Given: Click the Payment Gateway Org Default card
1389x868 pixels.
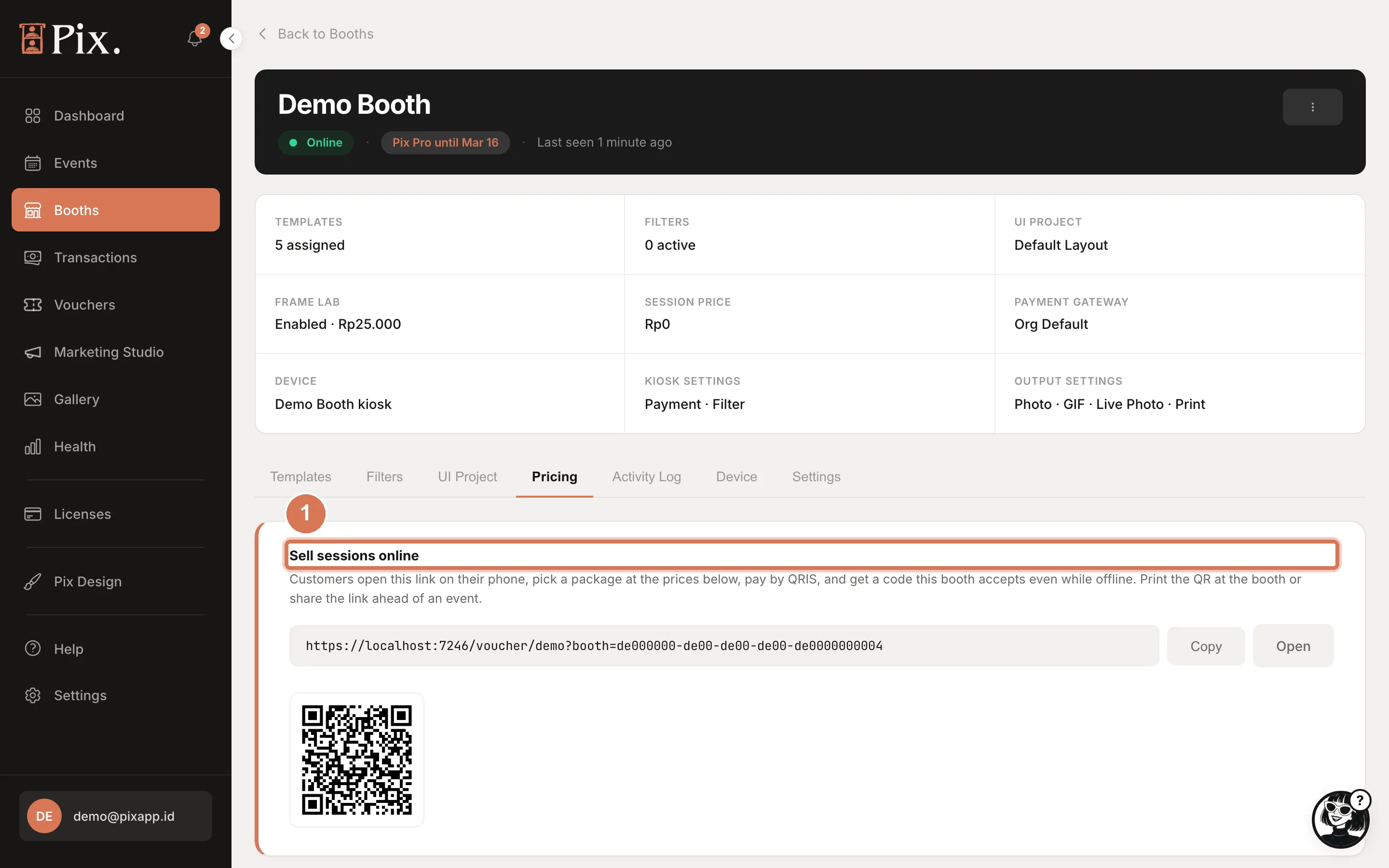Looking at the screenshot, I should click(x=1180, y=313).
